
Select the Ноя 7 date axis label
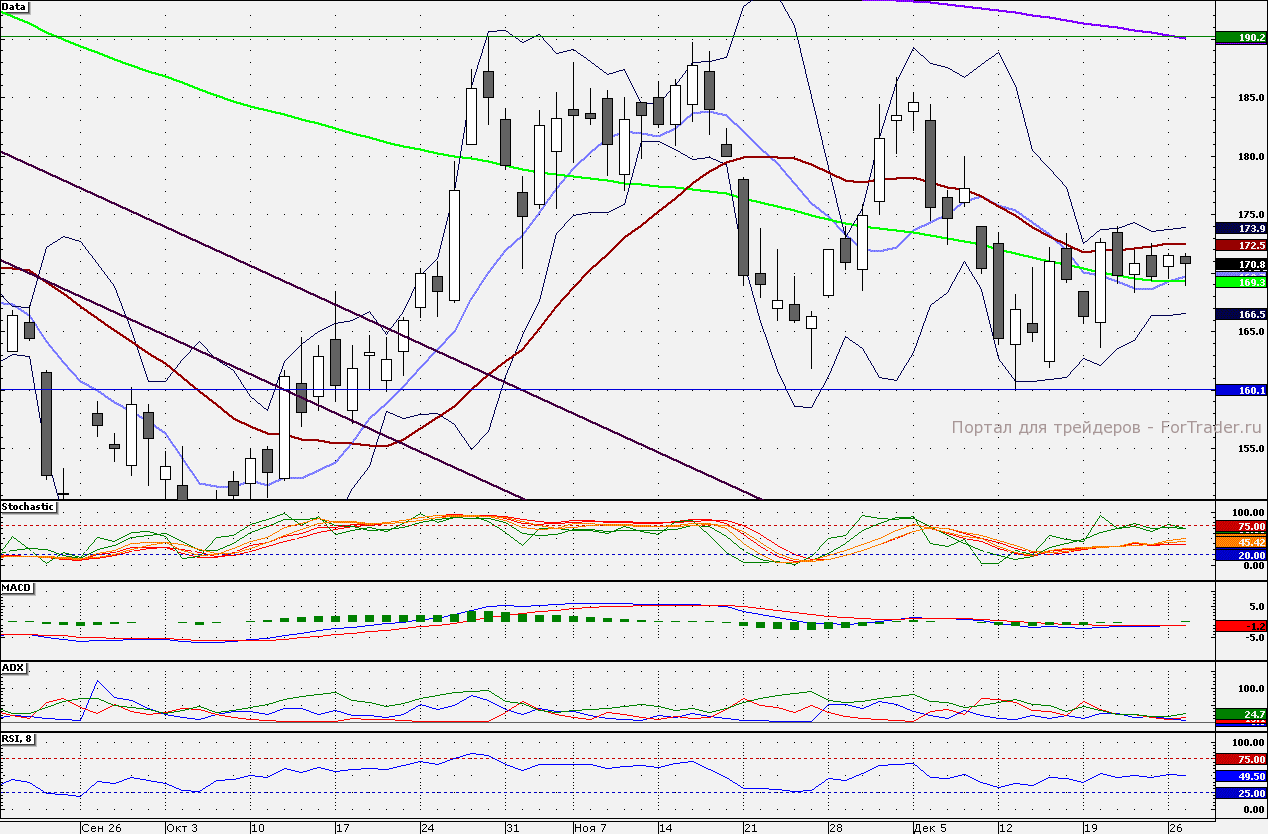(x=591, y=828)
